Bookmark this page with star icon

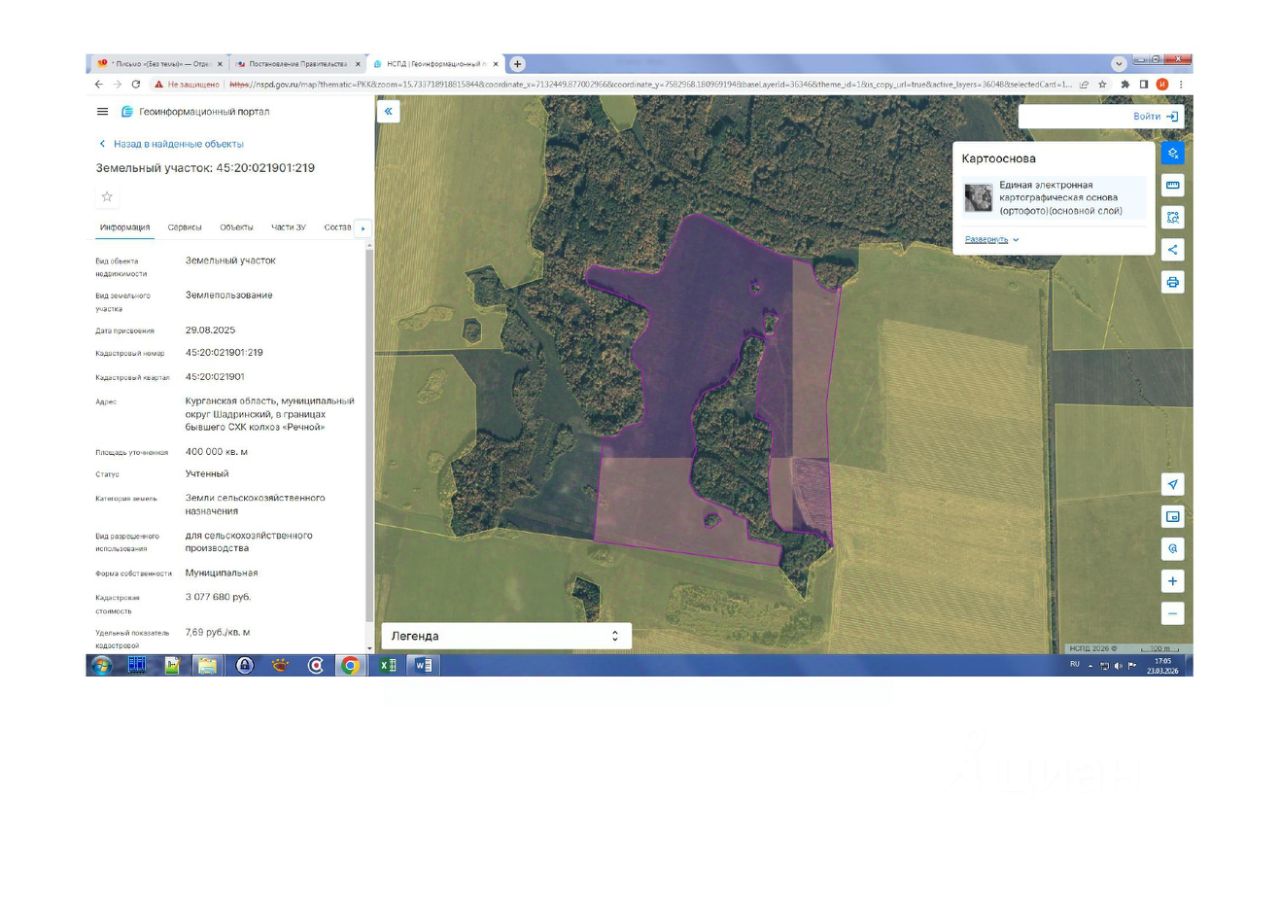pos(1102,85)
